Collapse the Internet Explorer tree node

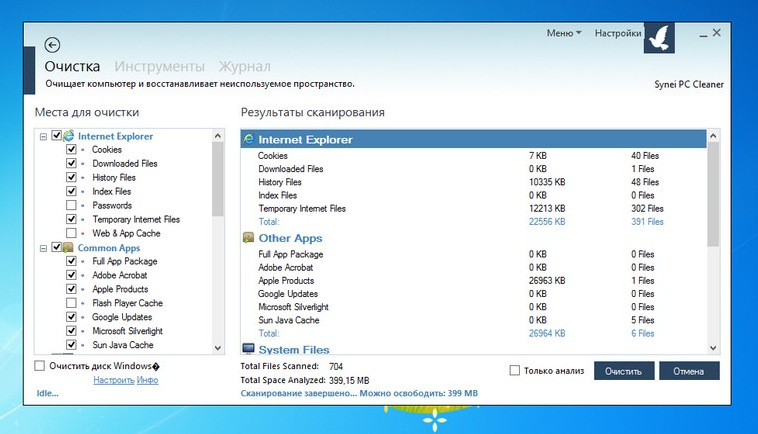[x=43, y=137]
